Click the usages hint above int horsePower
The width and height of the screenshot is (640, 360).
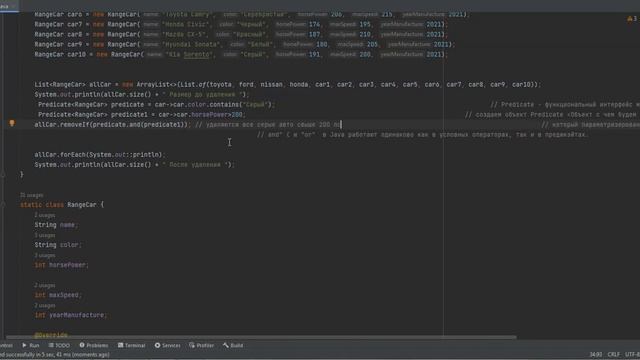tap(44, 255)
